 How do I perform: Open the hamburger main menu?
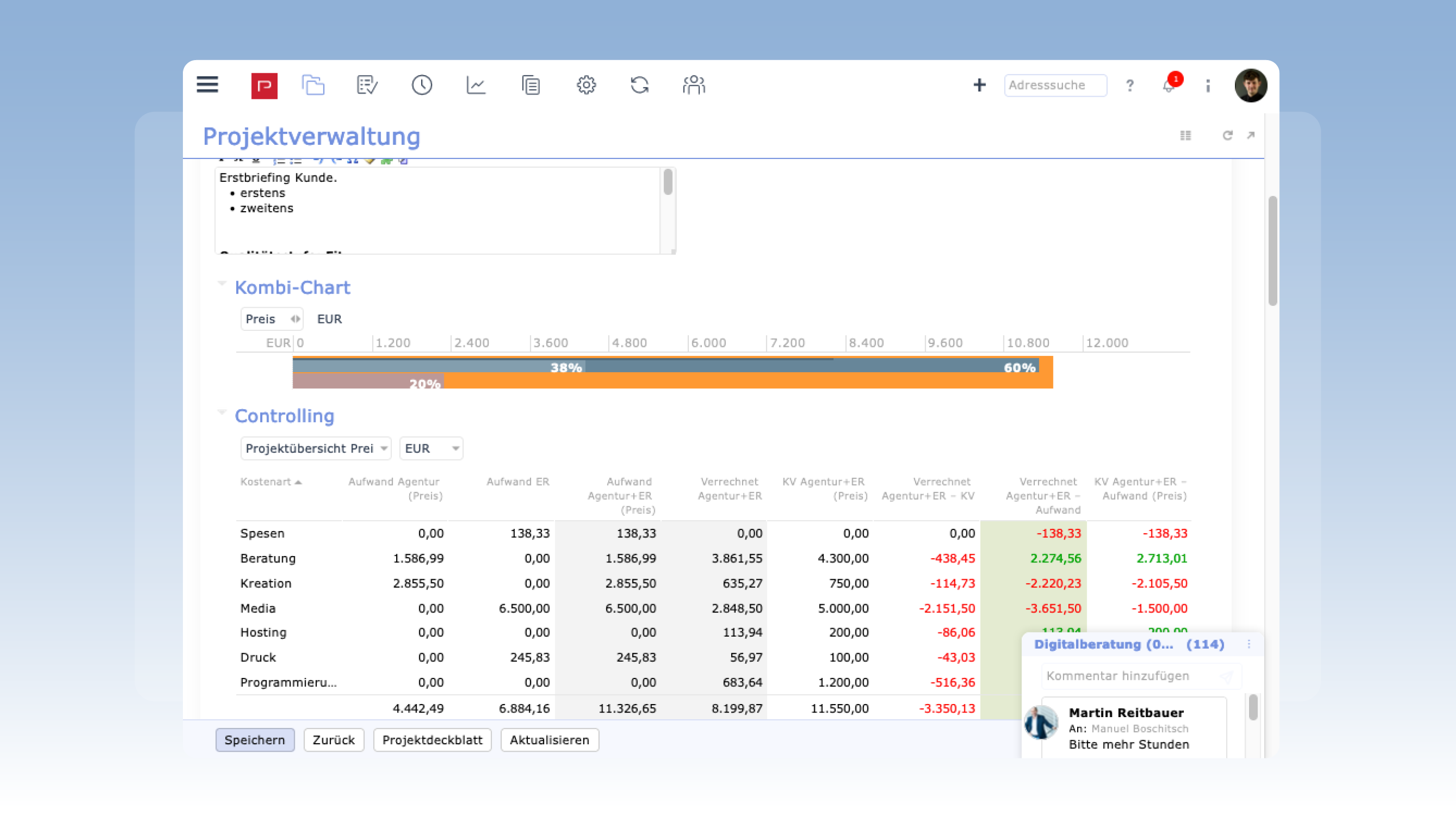207,85
